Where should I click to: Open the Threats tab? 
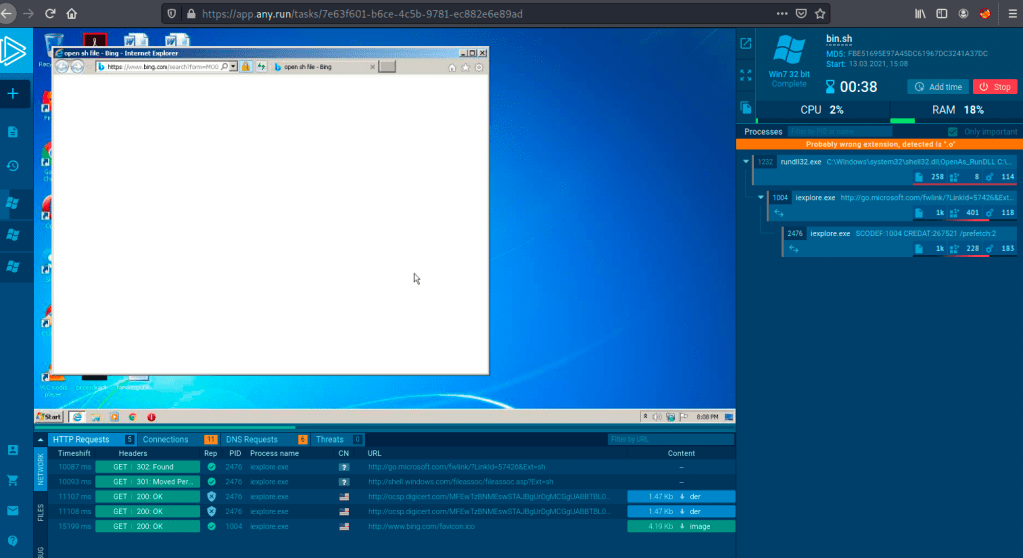[x=330, y=439]
